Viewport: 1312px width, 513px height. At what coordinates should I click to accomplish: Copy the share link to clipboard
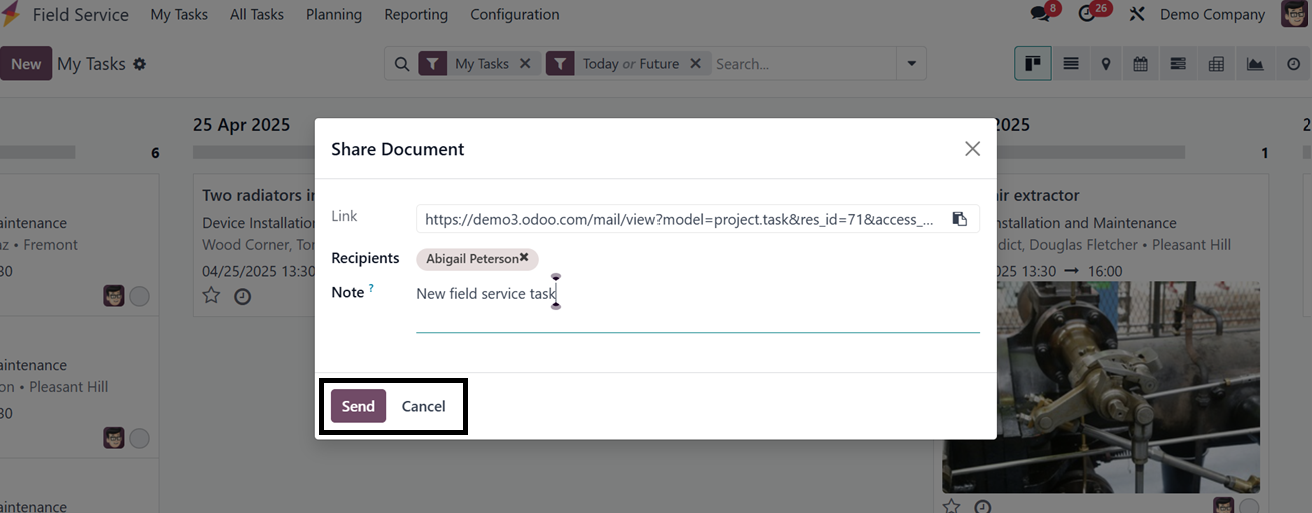tap(959, 219)
